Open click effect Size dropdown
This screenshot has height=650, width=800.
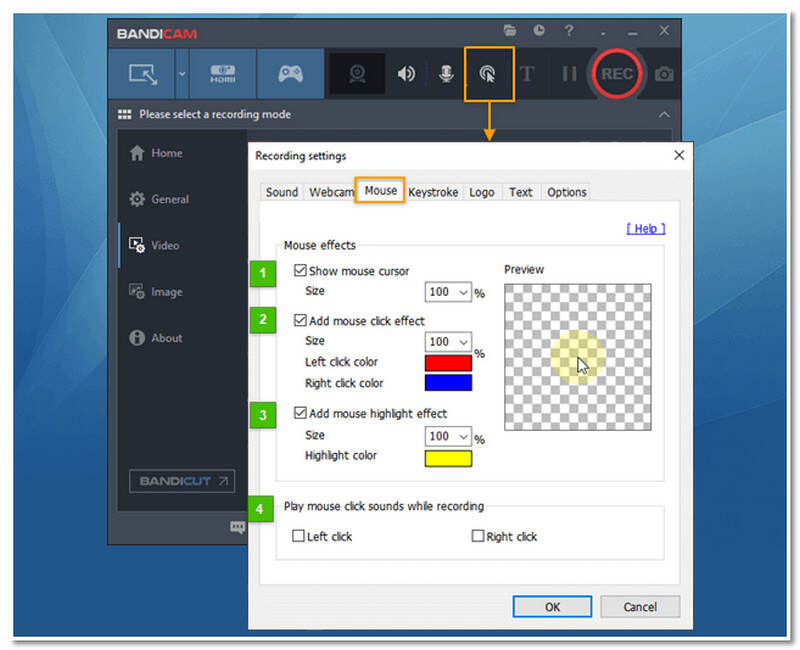coord(448,341)
